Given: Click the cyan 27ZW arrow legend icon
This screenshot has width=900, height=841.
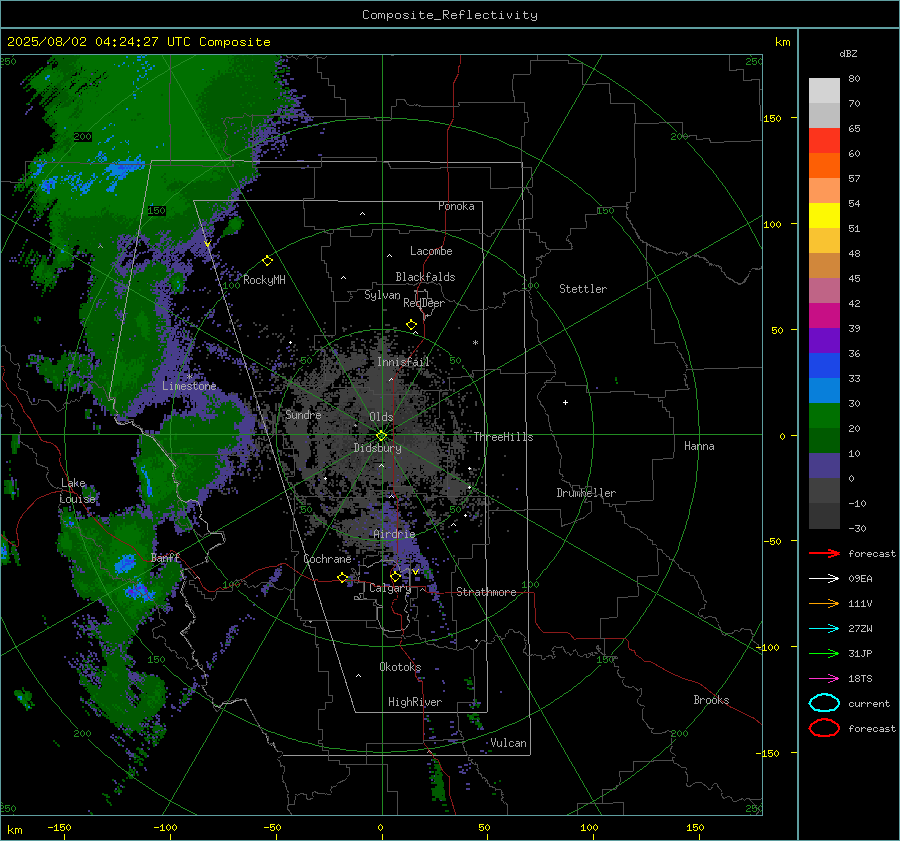Looking at the screenshot, I should (824, 629).
